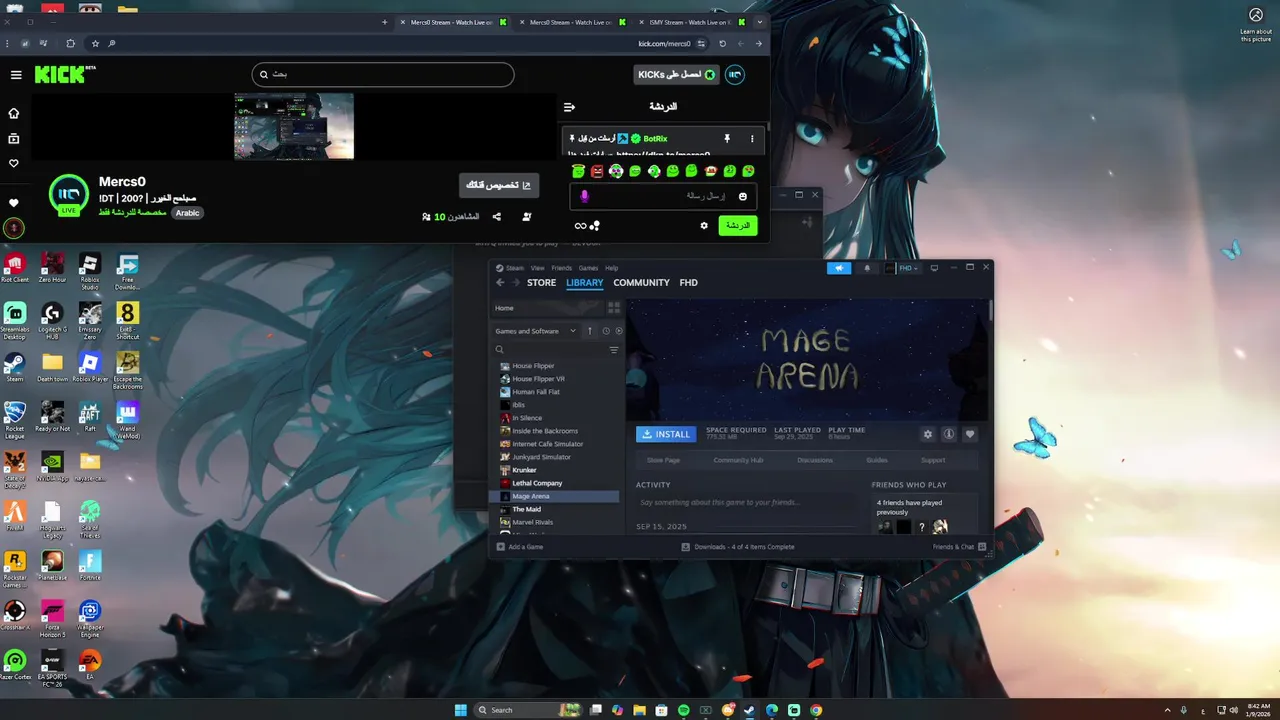Open Help menu in Steam
This screenshot has width=1280, height=720.
[612, 268]
